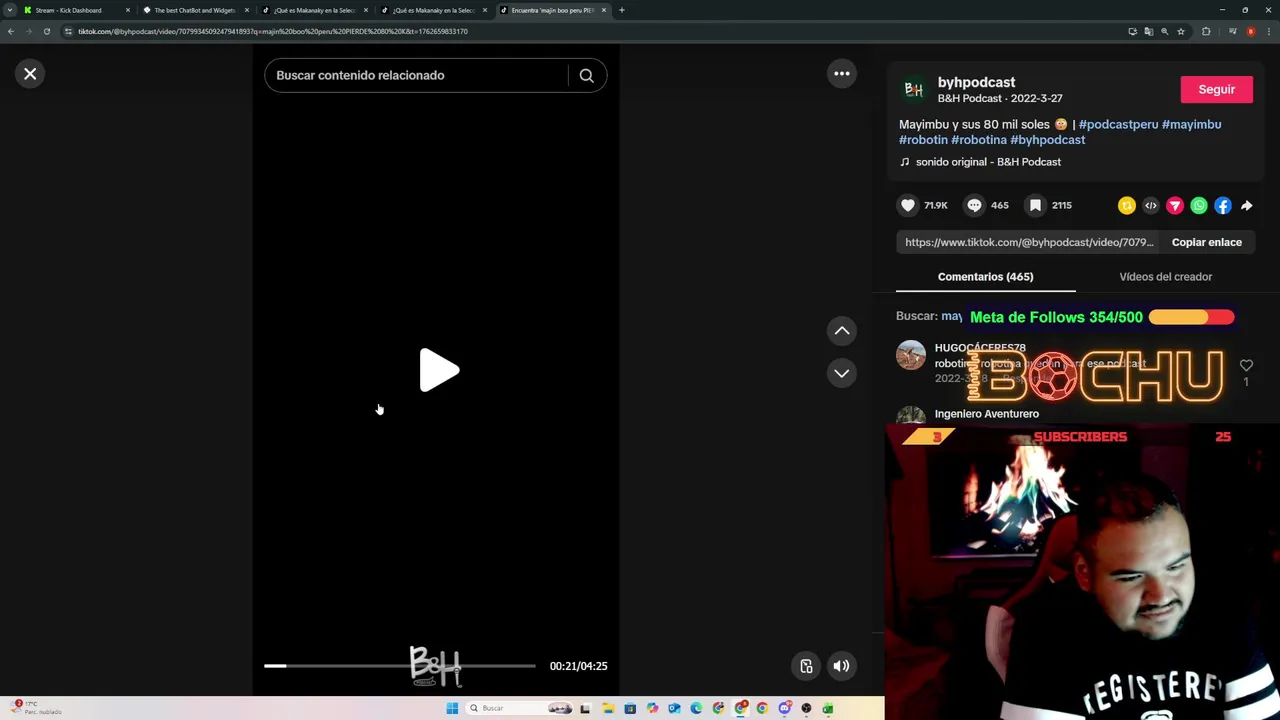Screen dimensions: 1280x720
Task: Select the video URL text field
Action: [x=1029, y=242]
